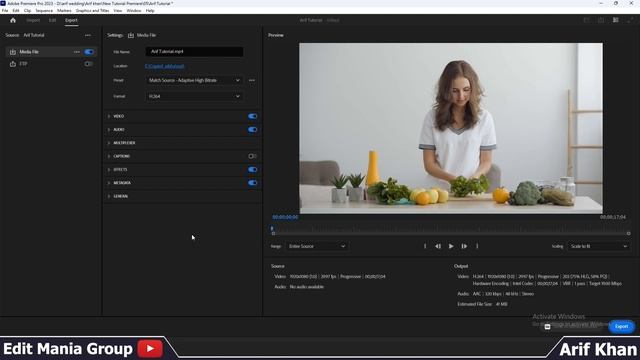Open the File menu

[x=5, y=11]
